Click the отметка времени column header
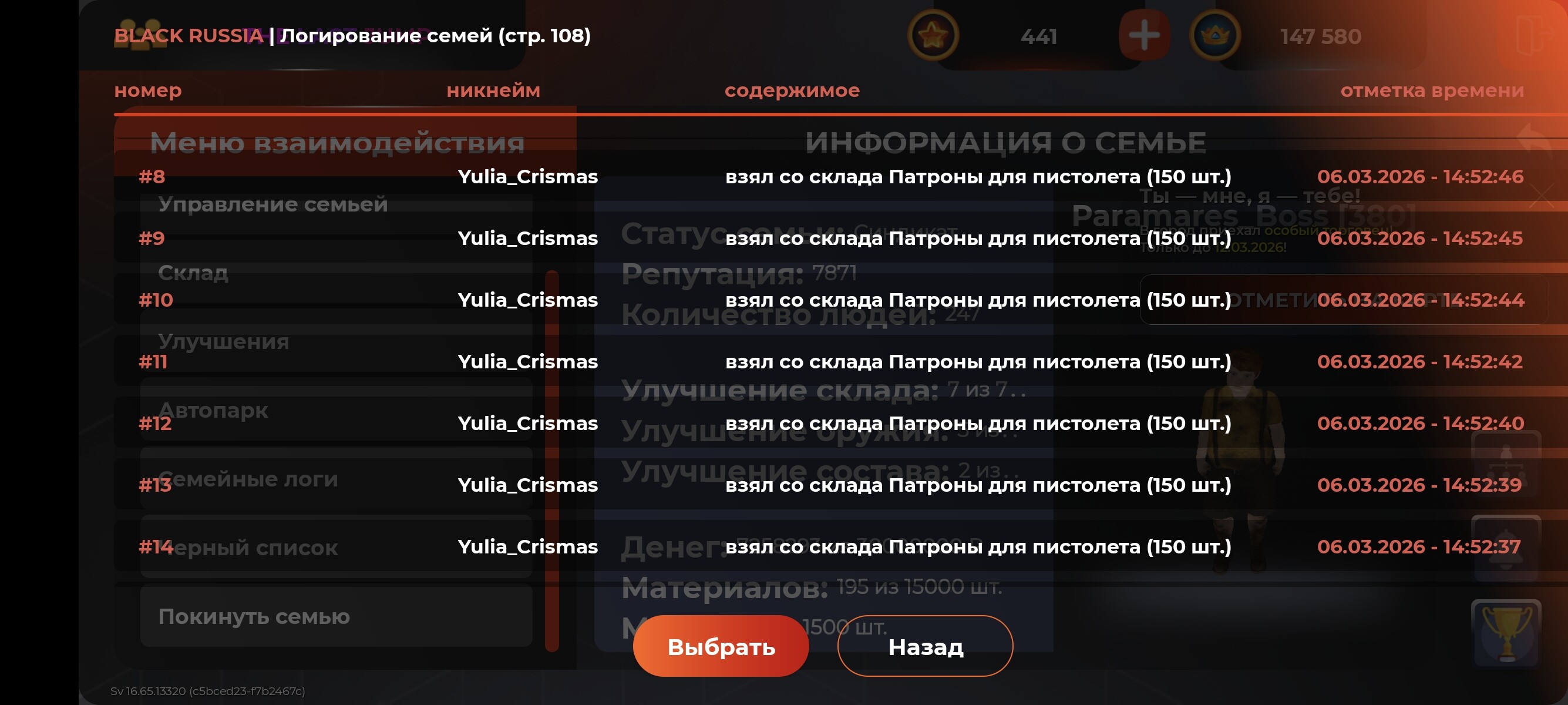 (x=1432, y=90)
